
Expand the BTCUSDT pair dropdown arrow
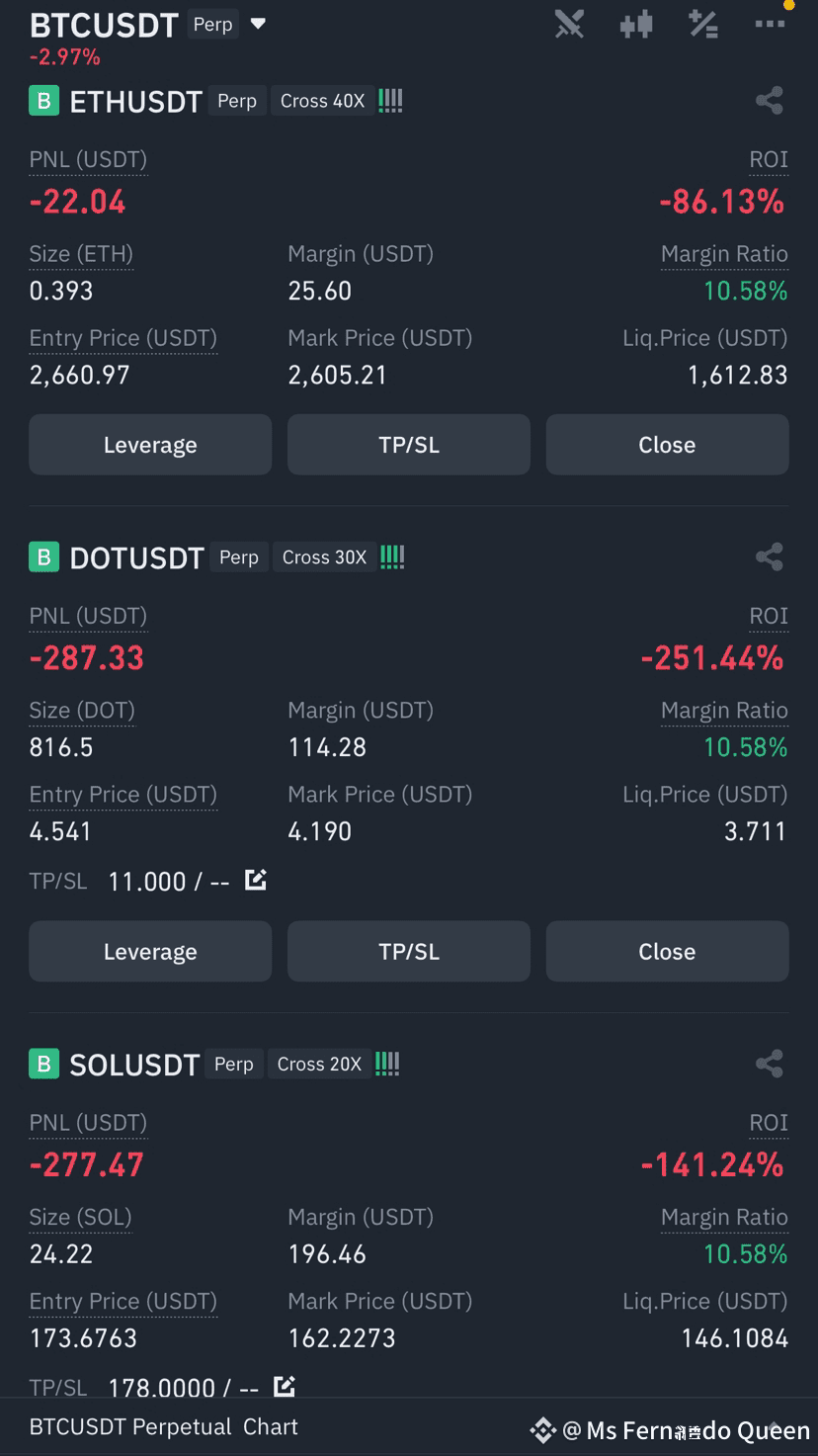click(259, 24)
